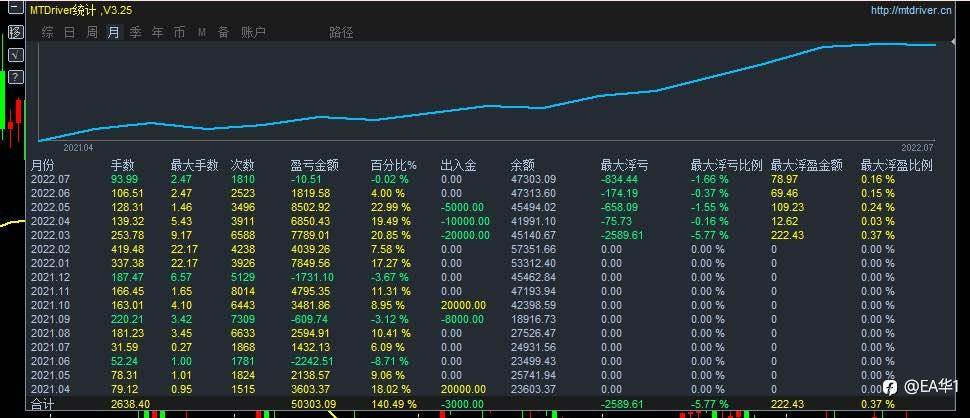Open the 币 currency tab
The width and height of the screenshot is (970, 418).
point(179,33)
